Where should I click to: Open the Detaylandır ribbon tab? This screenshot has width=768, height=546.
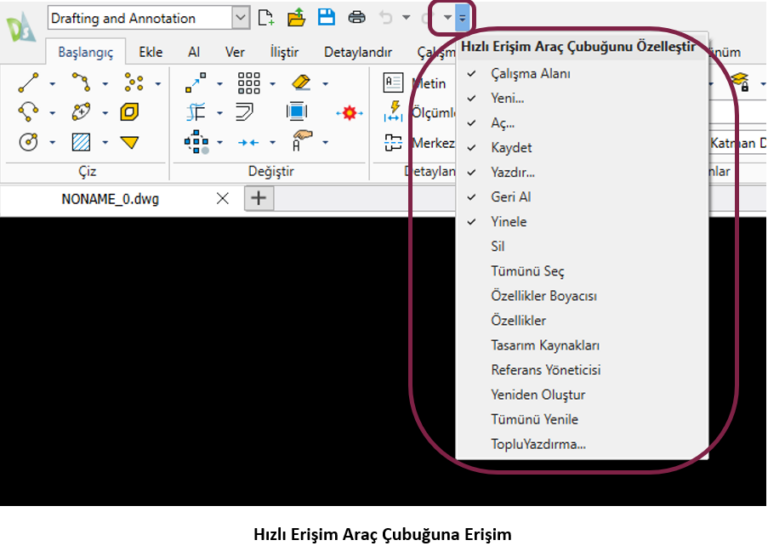point(358,52)
